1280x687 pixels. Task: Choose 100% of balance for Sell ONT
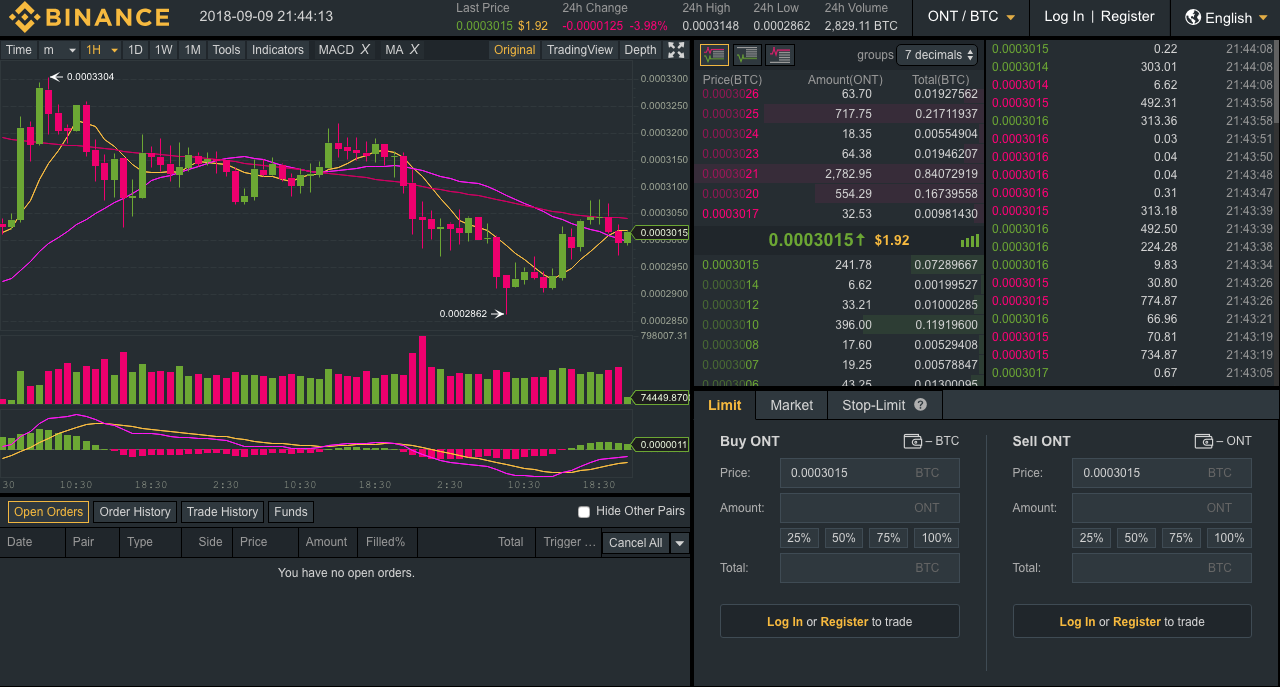coord(1229,538)
